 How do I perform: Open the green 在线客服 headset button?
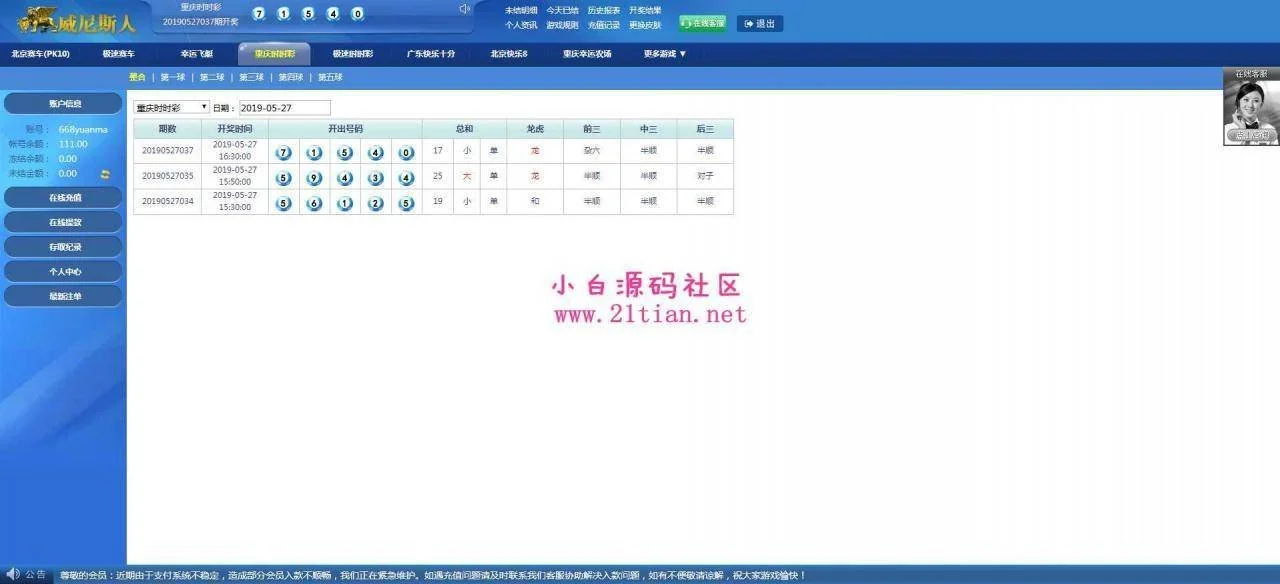[x=702, y=23]
